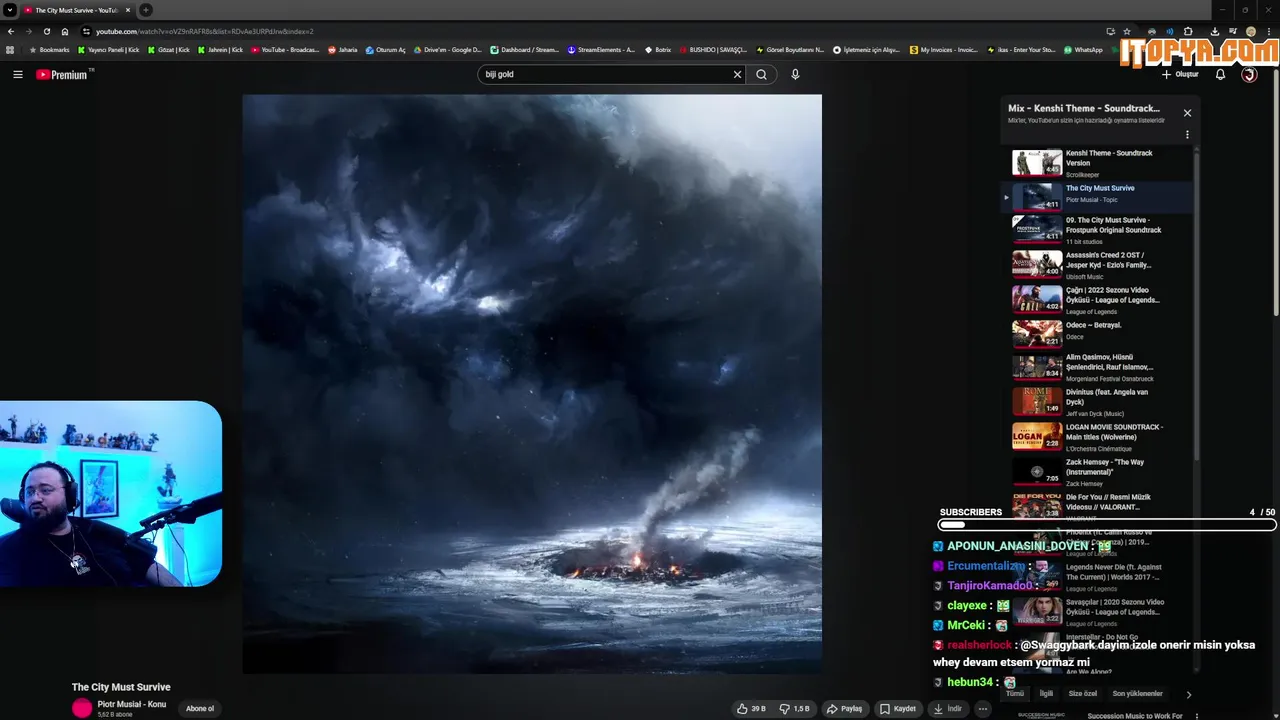Bookmark this page with the star

[x=1127, y=31]
